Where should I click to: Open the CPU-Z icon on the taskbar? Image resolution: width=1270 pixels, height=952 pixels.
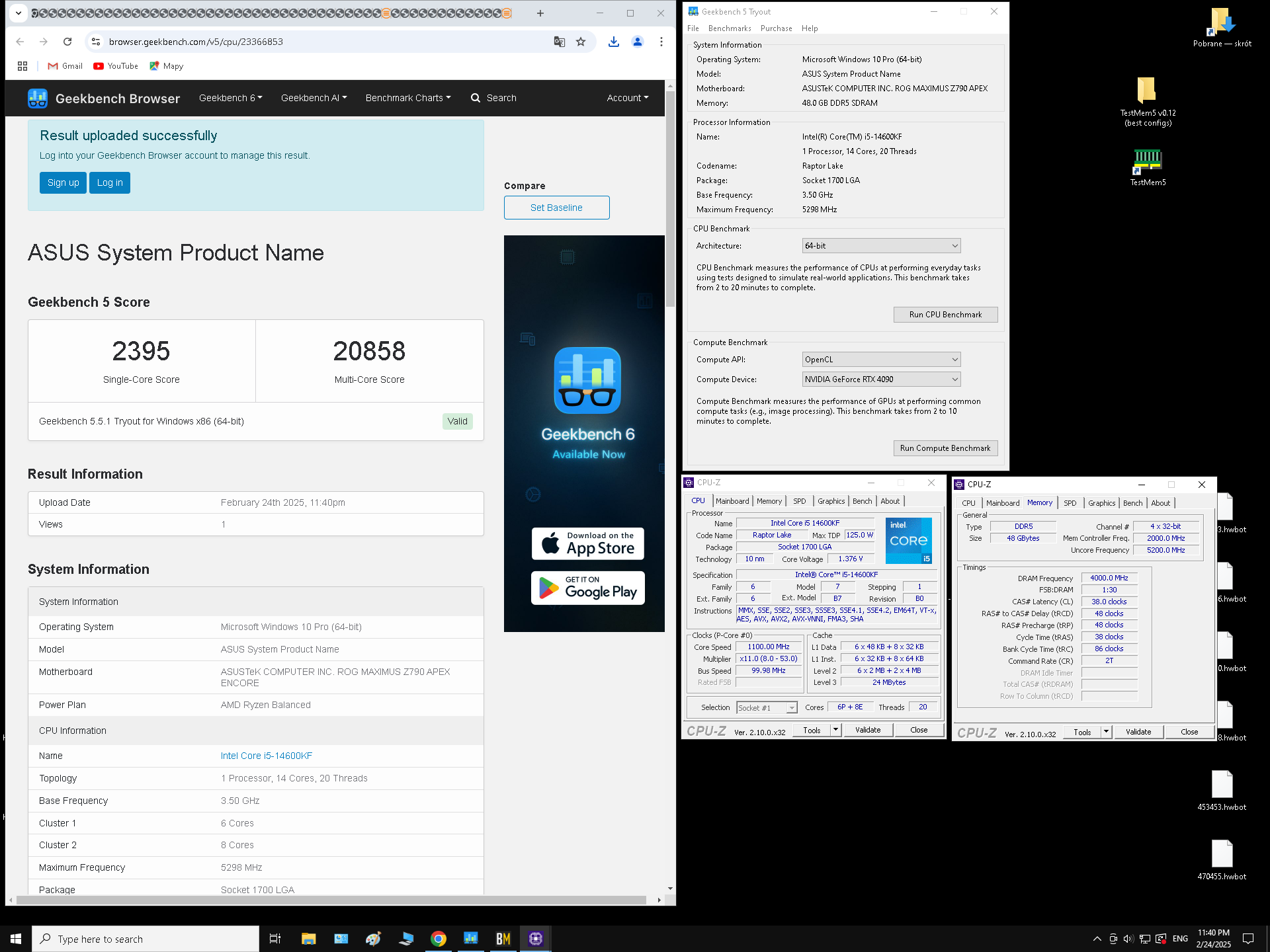click(x=536, y=939)
